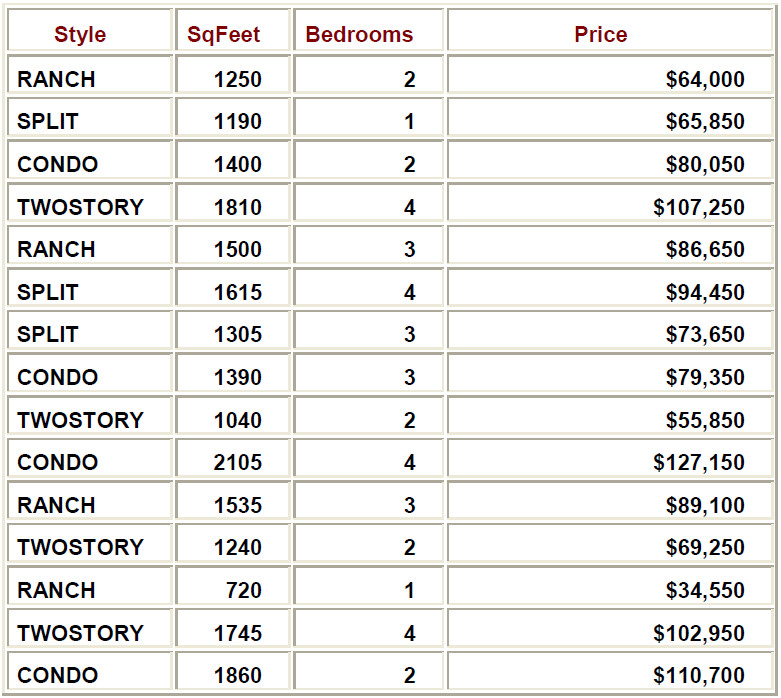This screenshot has height=698, width=781.
Task: Select the 1390 SqFeet cell
Action: pos(238,377)
